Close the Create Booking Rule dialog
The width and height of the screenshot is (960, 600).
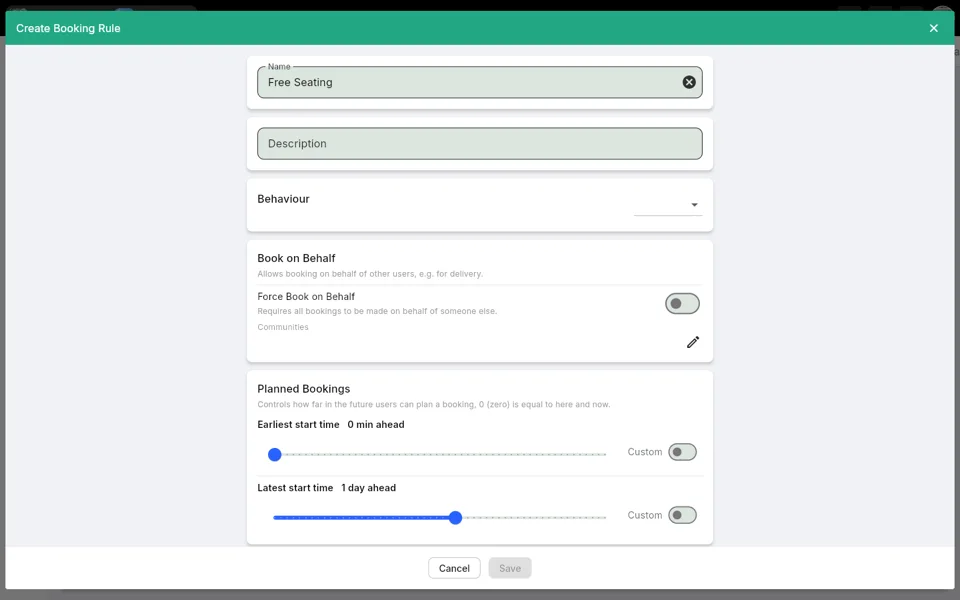pyautogui.click(x=934, y=28)
